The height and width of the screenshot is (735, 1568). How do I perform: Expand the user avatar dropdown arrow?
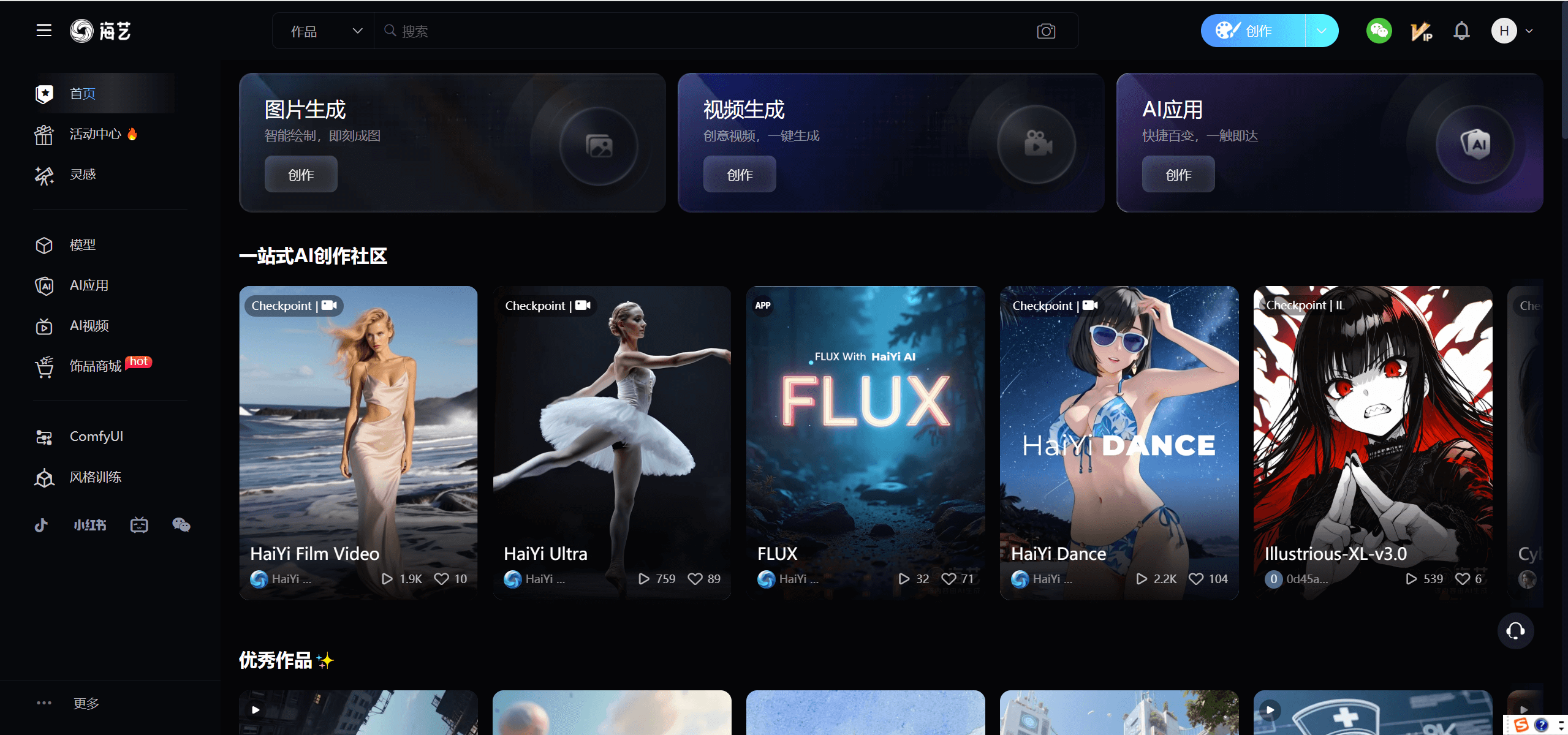(x=1529, y=31)
